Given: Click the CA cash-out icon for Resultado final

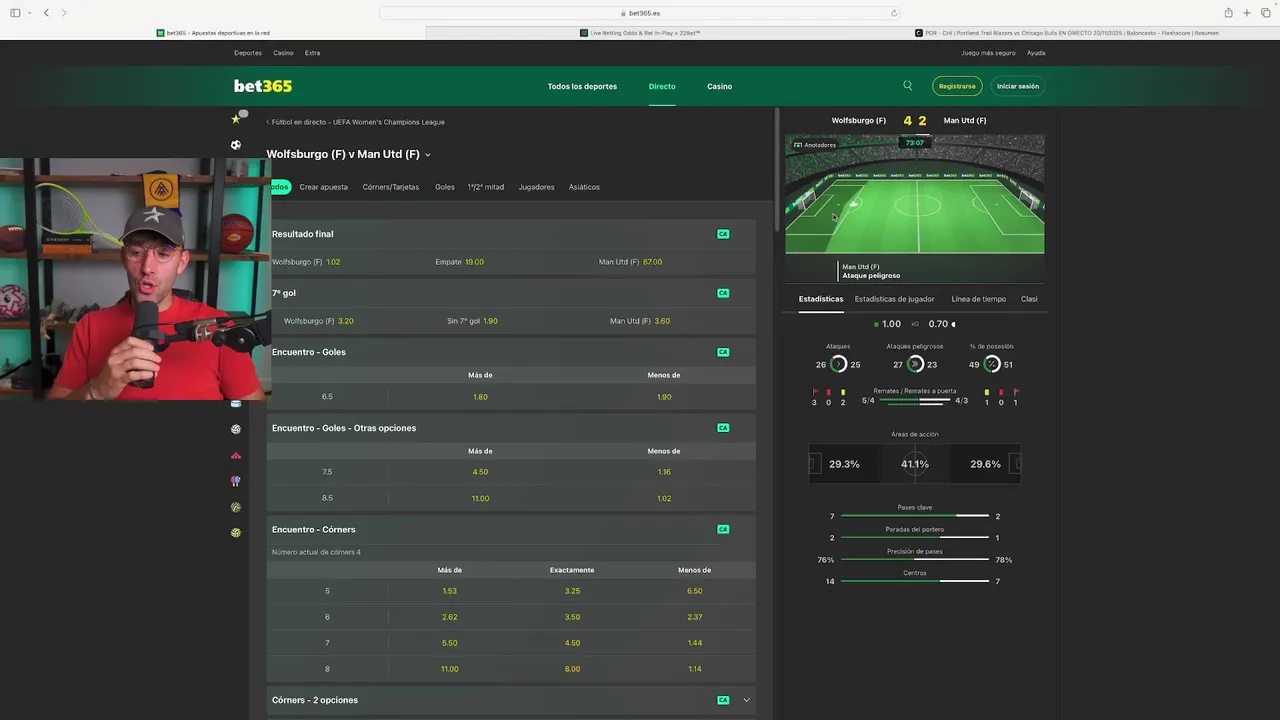Looking at the screenshot, I should click(723, 234).
